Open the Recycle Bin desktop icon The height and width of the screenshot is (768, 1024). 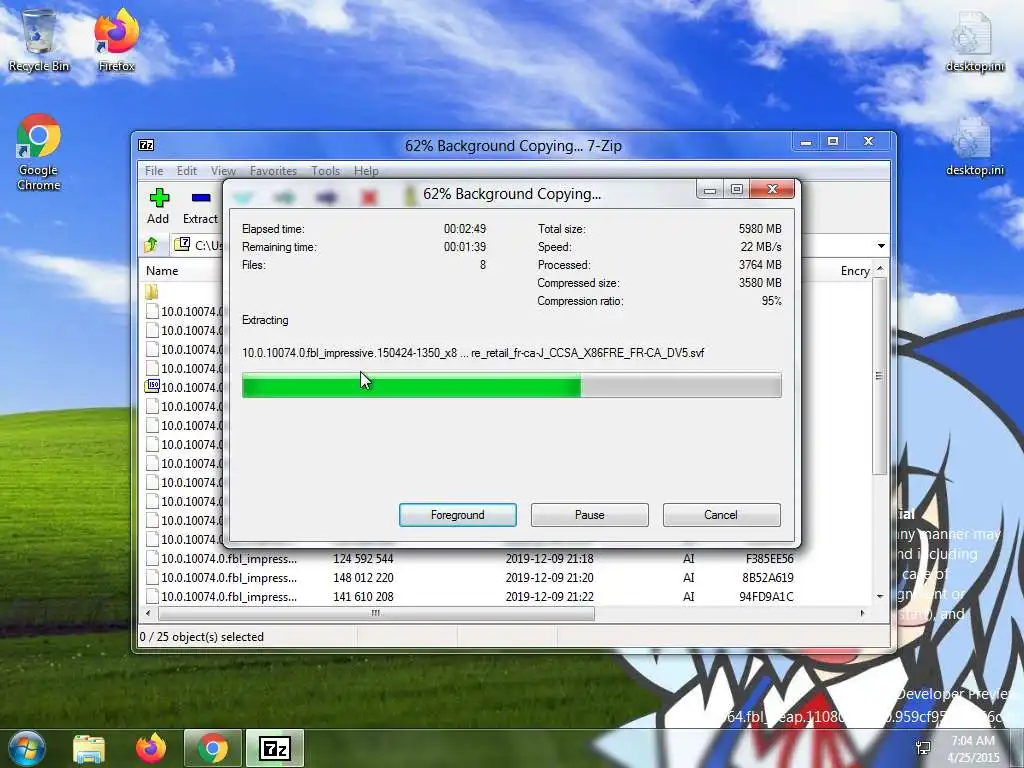(39, 40)
